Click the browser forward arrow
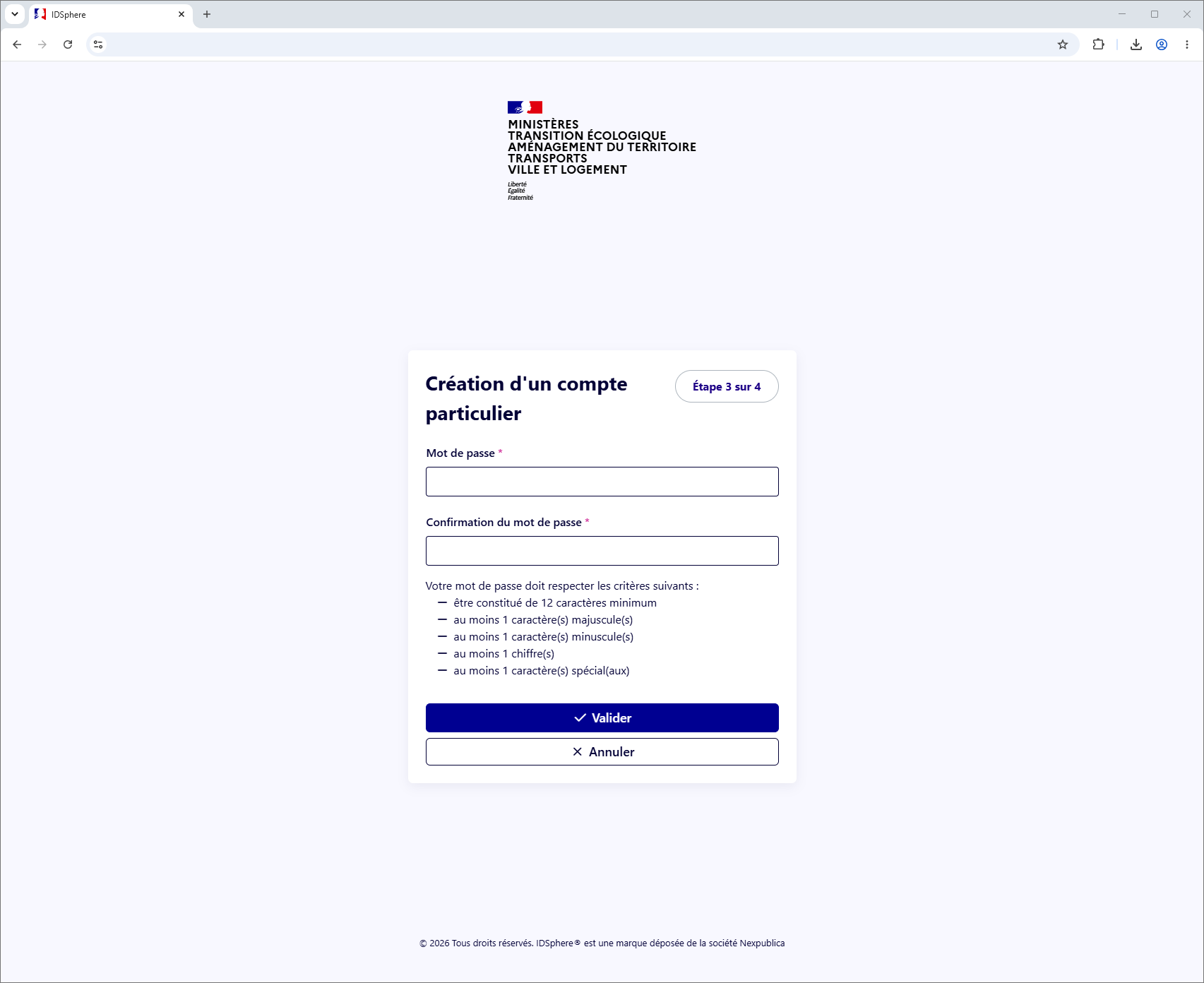Image resolution: width=1204 pixels, height=983 pixels. pyautogui.click(x=42, y=44)
